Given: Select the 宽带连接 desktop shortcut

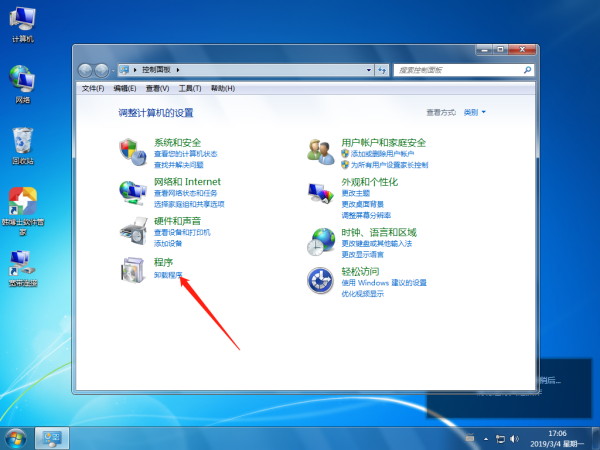Looking at the screenshot, I should click(x=23, y=268).
